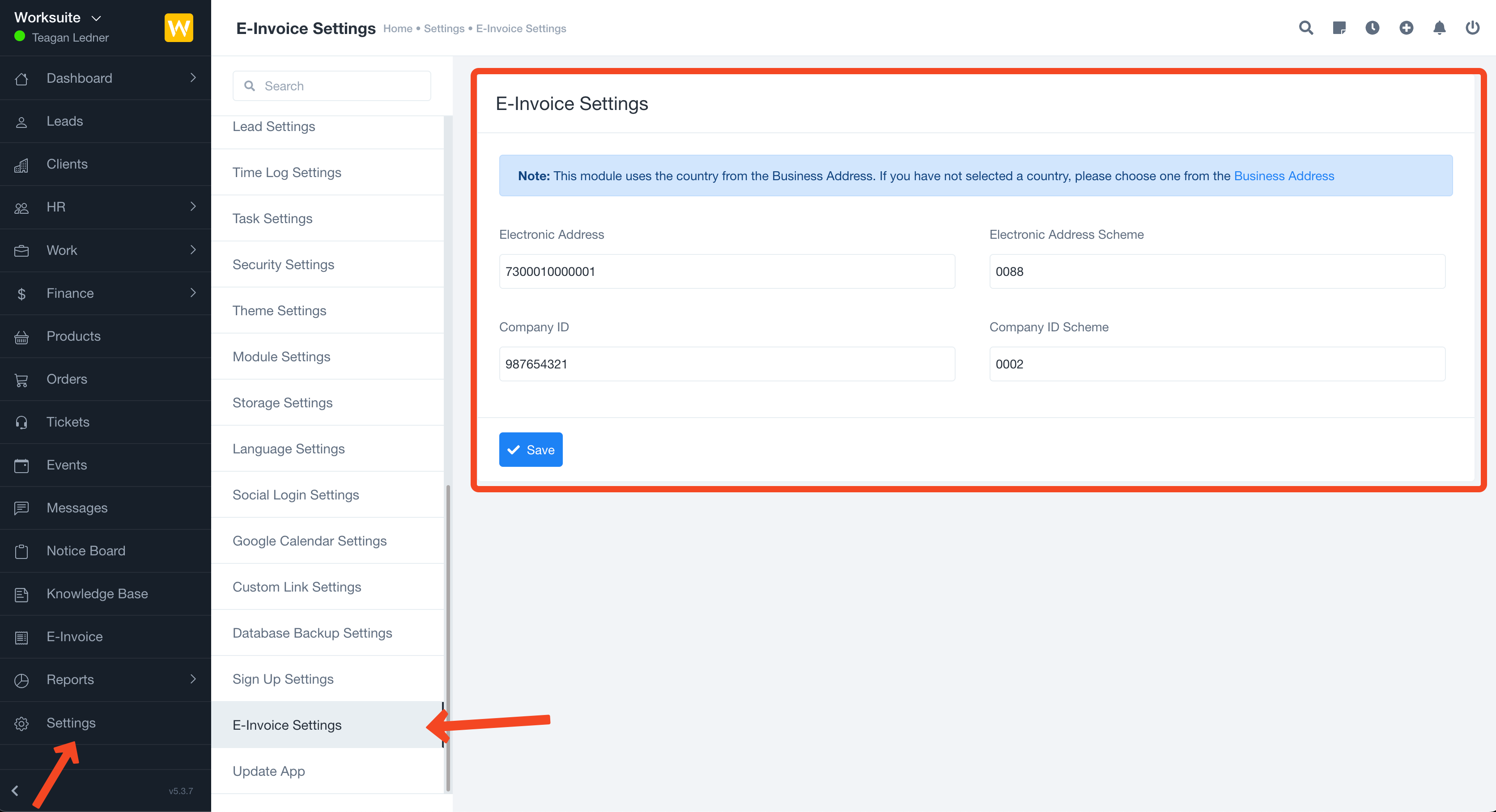The image size is (1496, 812).
Task: Open the sticky notes icon in the header
Action: click(x=1339, y=27)
